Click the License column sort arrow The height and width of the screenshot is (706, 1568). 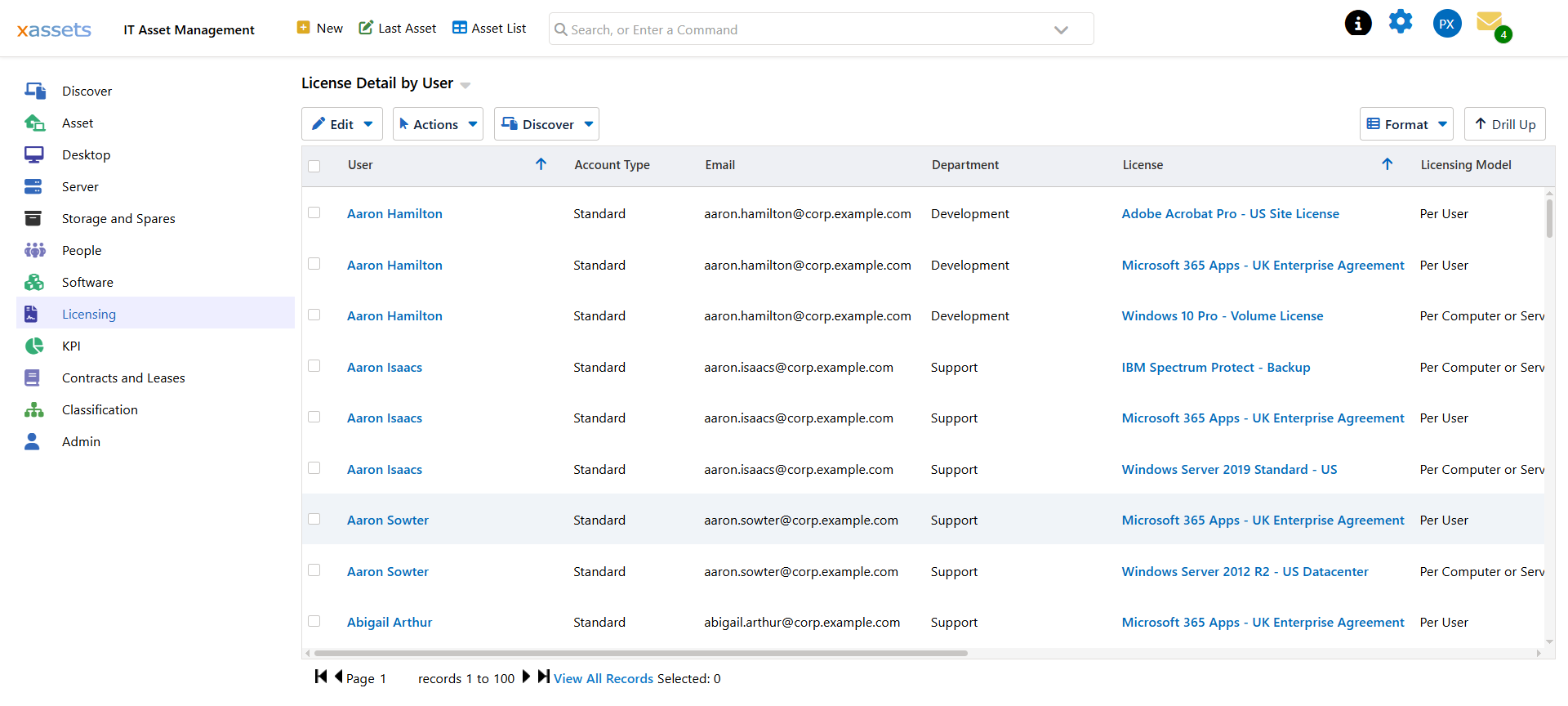tap(1387, 164)
